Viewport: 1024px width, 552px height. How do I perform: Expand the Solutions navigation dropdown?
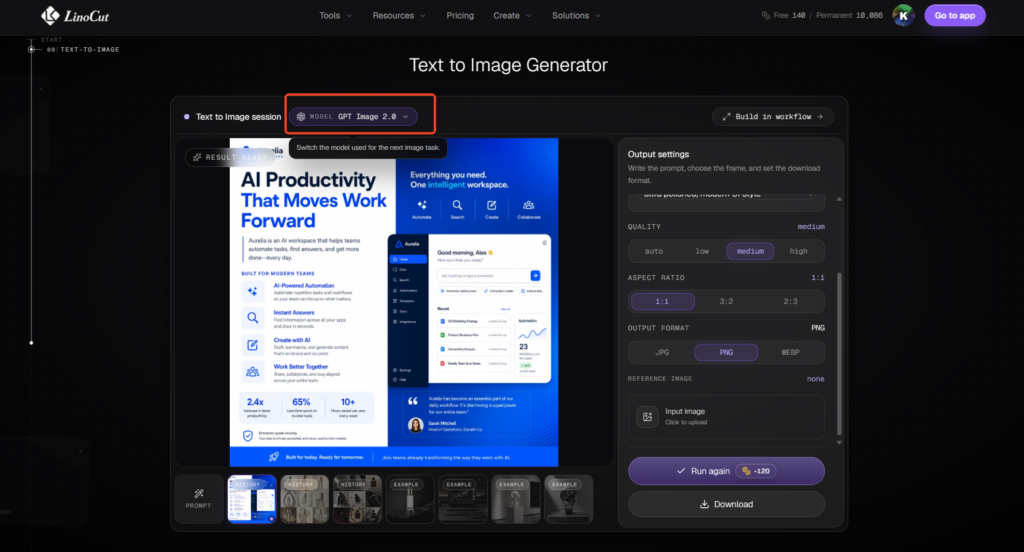click(x=576, y=16)
